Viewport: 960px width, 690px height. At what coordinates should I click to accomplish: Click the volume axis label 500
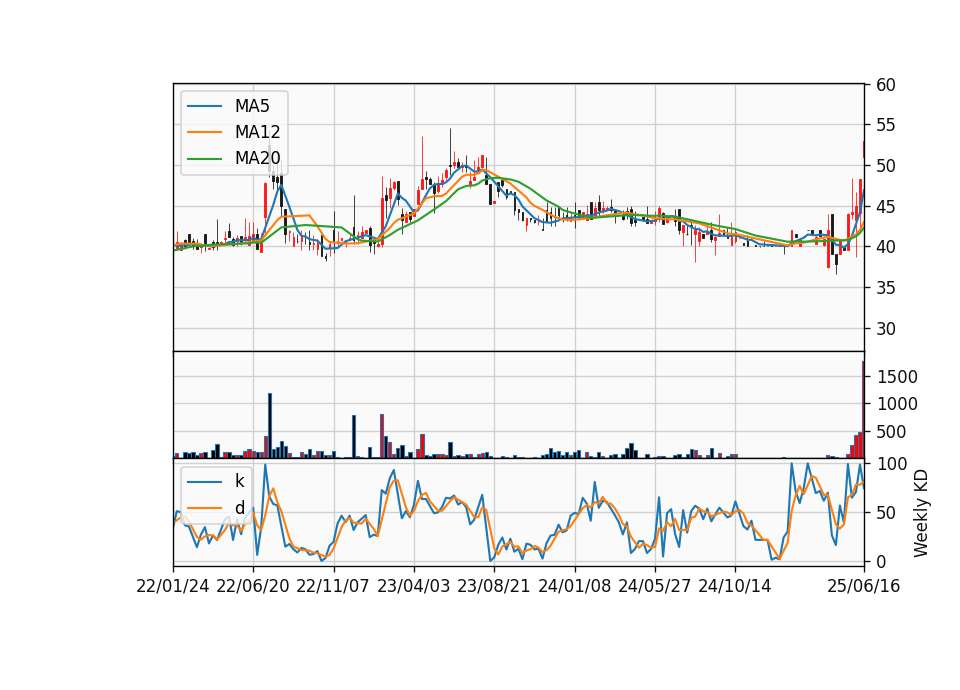(x=891, y=432)
